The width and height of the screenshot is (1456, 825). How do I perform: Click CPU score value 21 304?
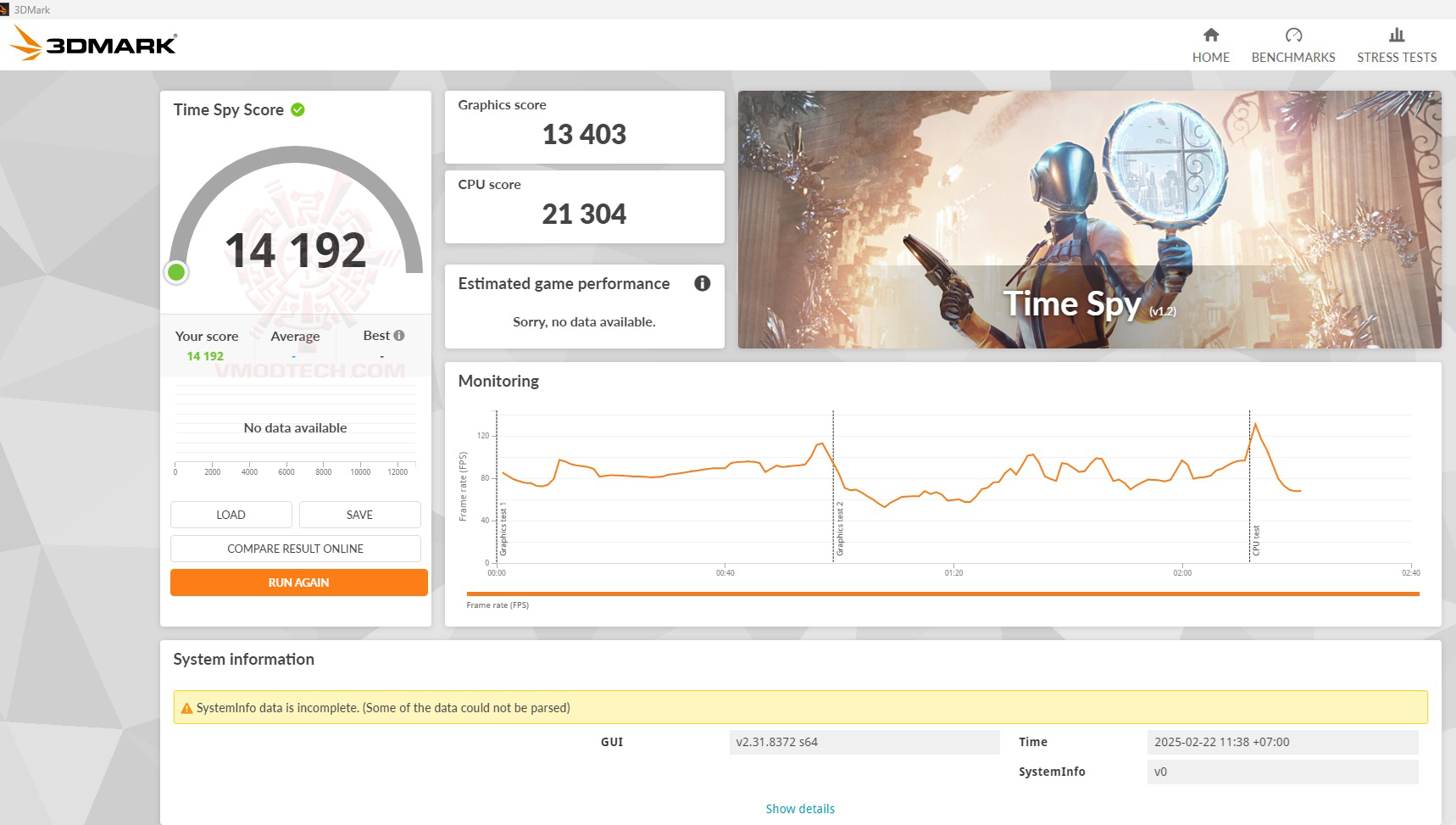(x=584, y=214)
